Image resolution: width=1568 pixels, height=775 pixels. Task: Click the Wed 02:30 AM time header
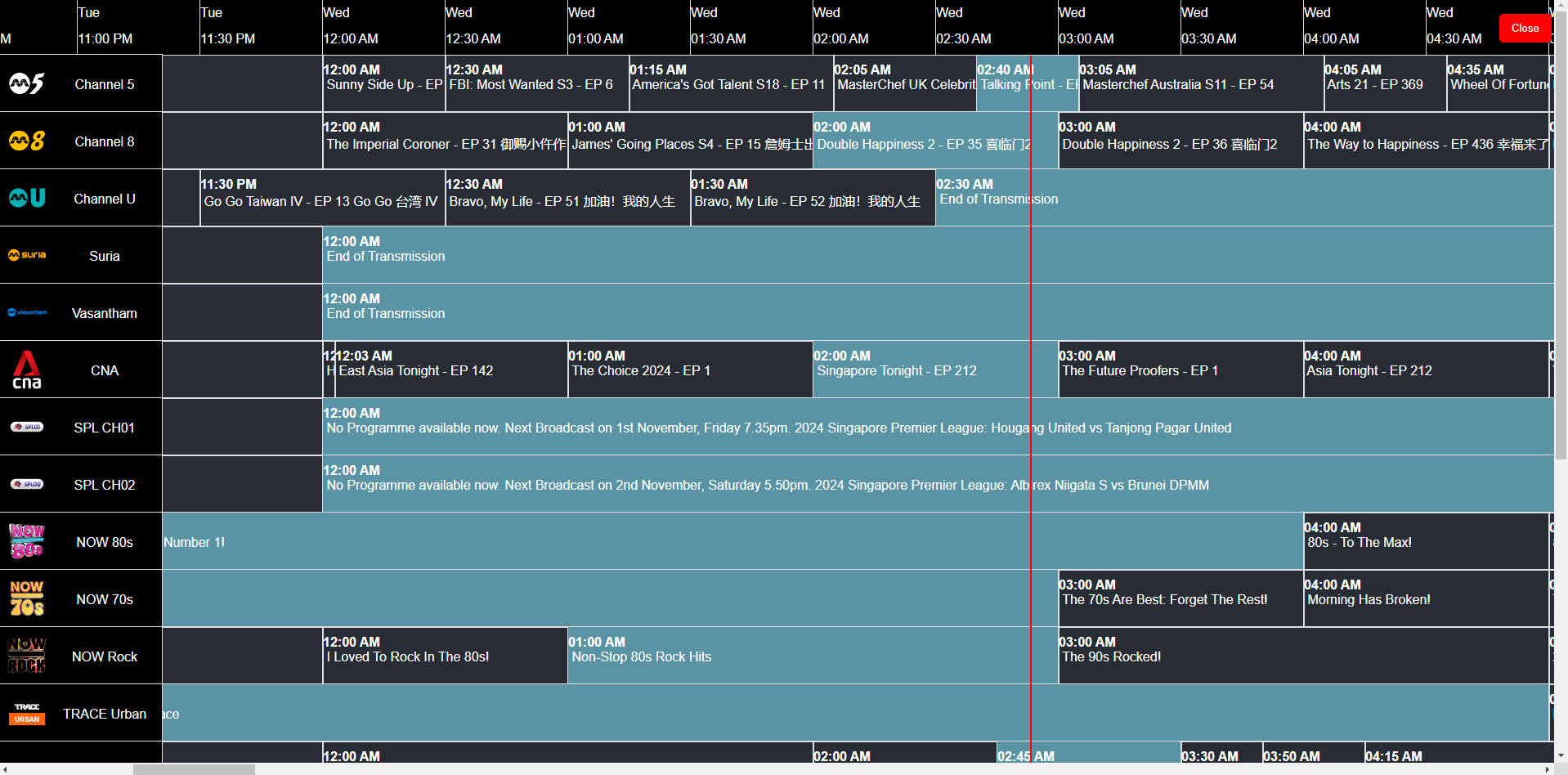[x=996, y=26]
